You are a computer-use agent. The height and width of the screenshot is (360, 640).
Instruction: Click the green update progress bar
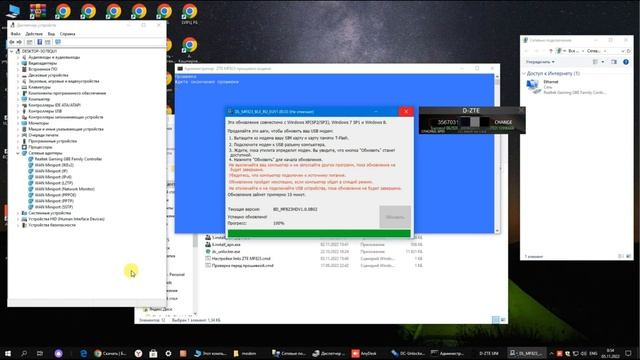click(319, 233)
